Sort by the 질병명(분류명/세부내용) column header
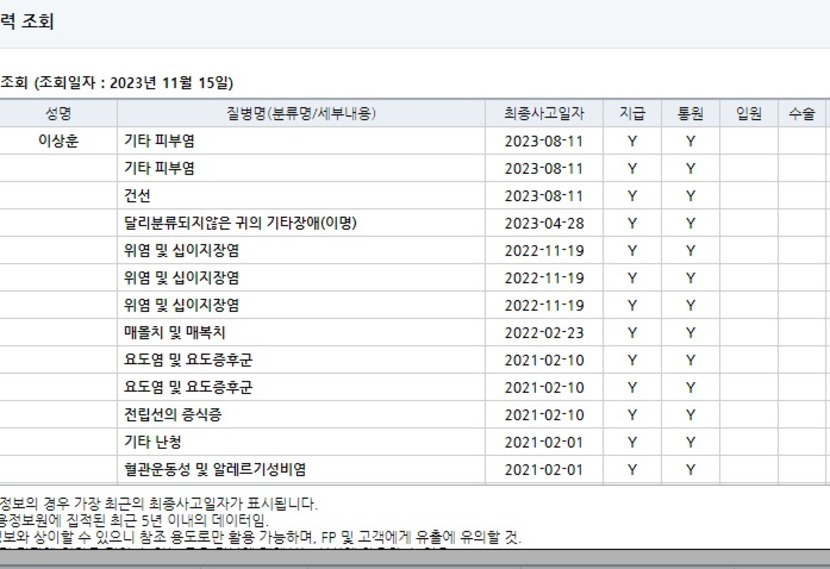 coord(303,114)
